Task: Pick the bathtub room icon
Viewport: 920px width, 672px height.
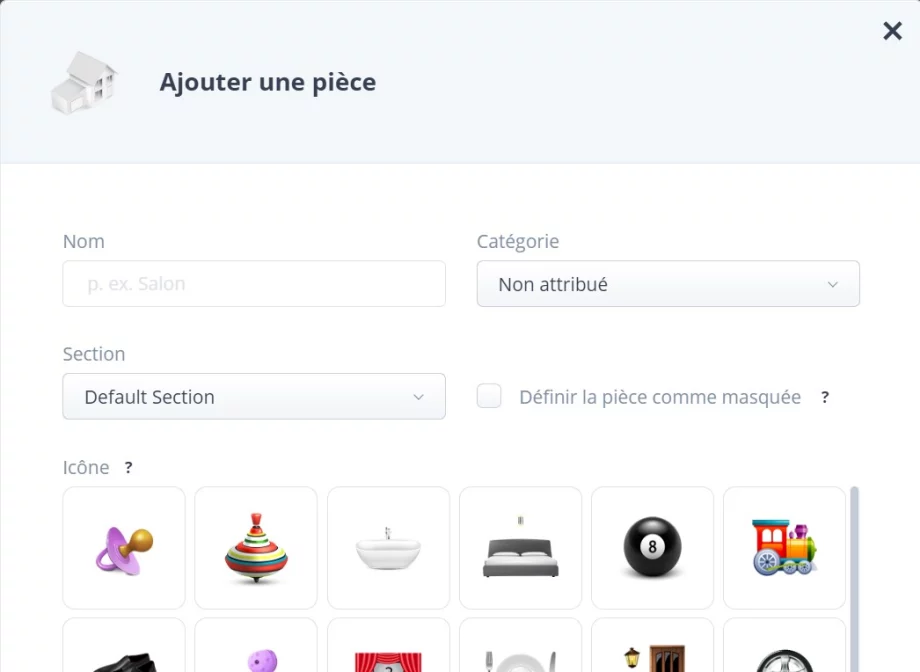Action: (x=388, y=548)
